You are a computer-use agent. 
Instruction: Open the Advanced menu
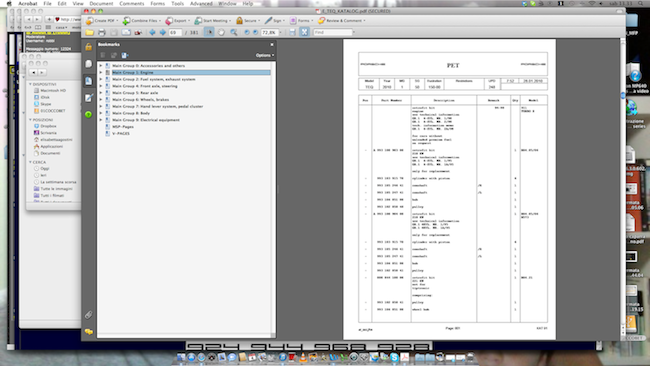[x=201, y=3]
